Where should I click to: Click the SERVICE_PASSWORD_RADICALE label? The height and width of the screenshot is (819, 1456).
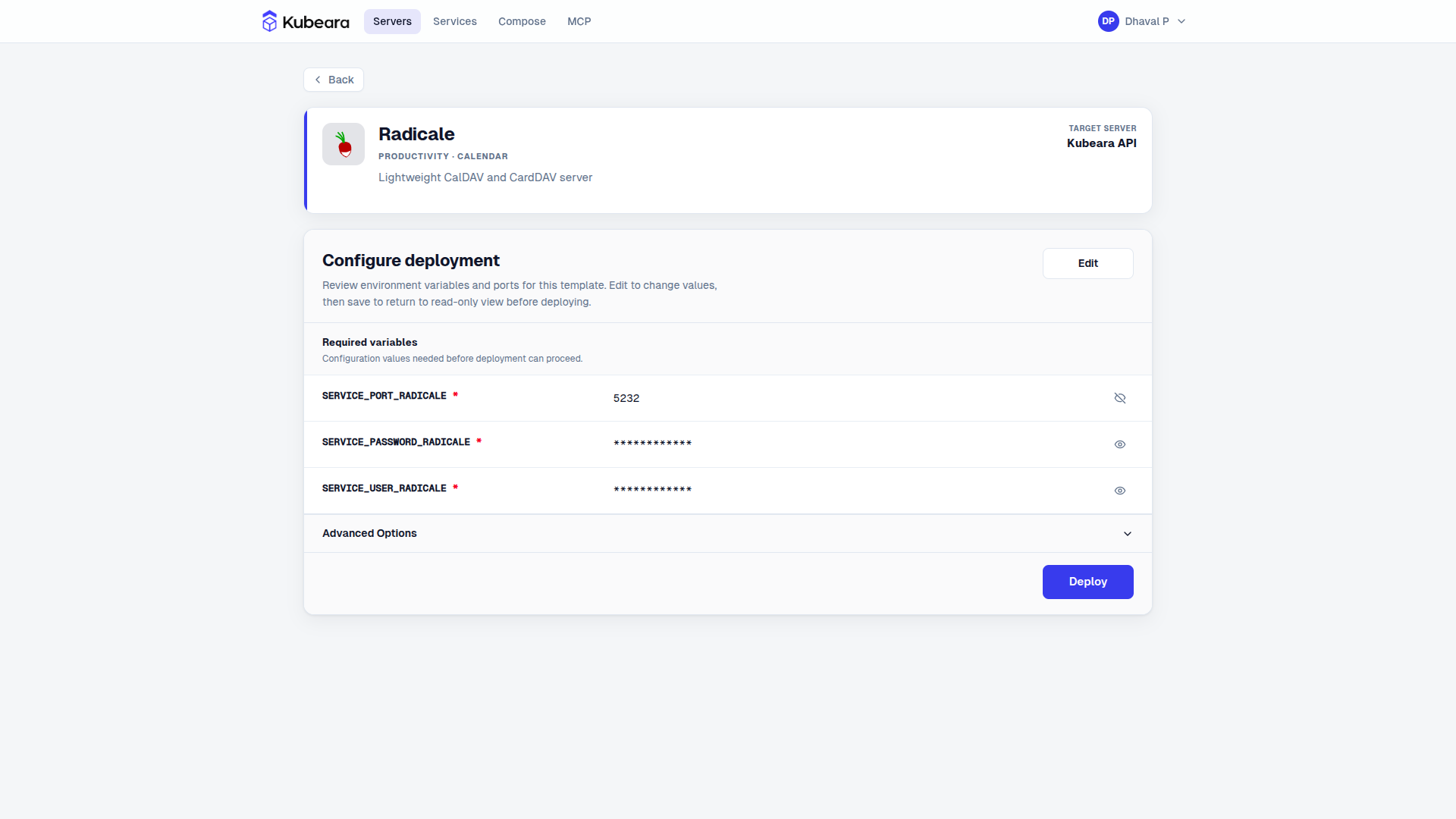396,442
